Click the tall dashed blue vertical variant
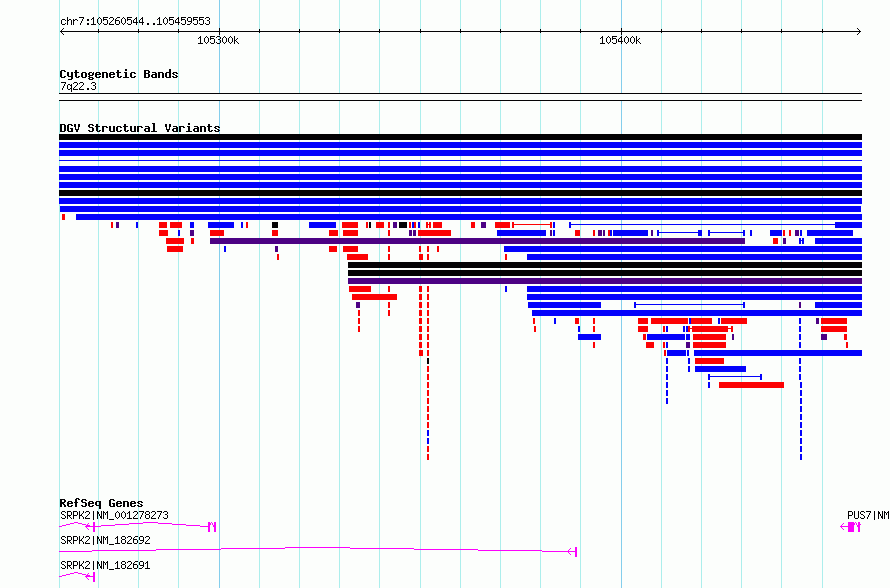 pyautogui.click(x=800, y=389)
